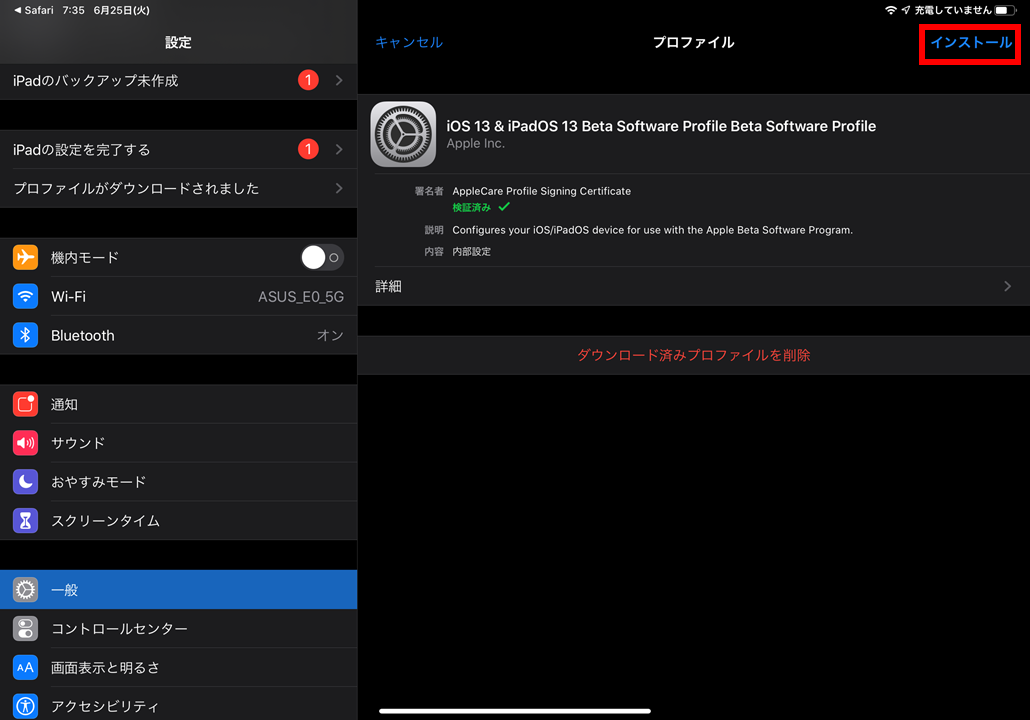
Task: Expand iPadのバックアップ未作成 chevron
Action: point(339,80)
